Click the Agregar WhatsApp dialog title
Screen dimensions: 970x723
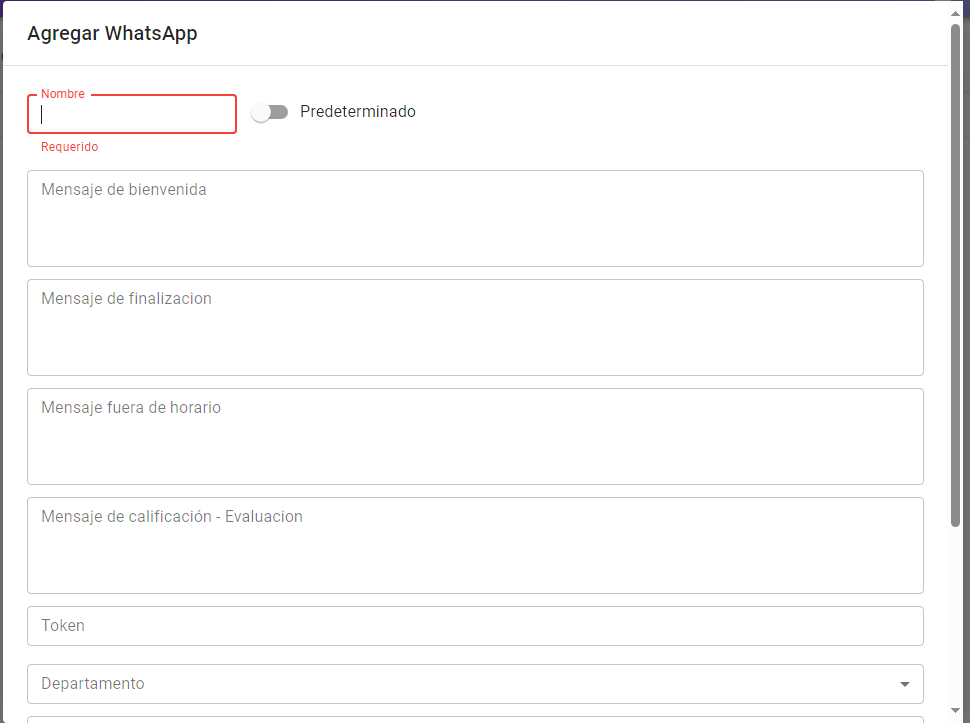click(x=112, y=33)
